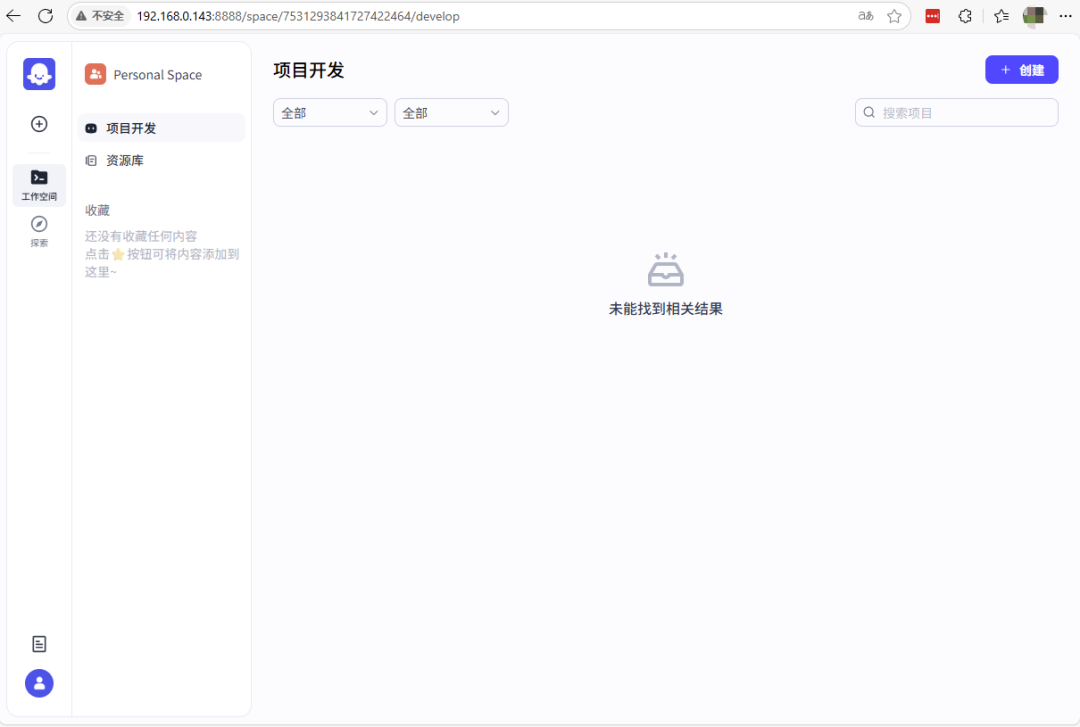Open the 工作空间 workspace icon
Viewport: 1080px width, 727px height.
click(x=39, y=185)
